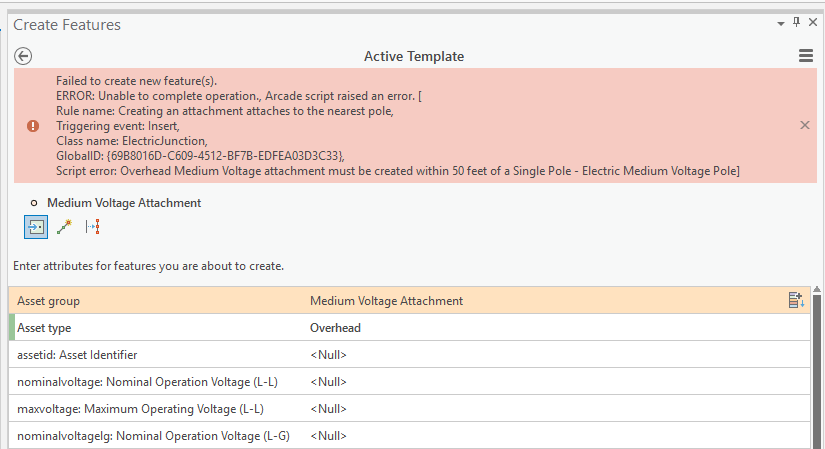Click the Medium Voltage Attachment template name

[x=124, y=203]
